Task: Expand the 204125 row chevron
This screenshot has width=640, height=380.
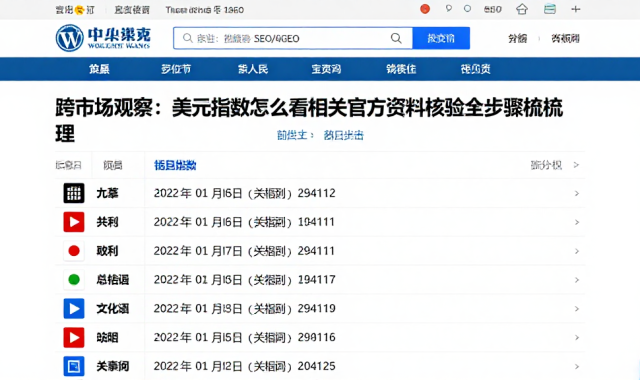Action: [577, 367]
